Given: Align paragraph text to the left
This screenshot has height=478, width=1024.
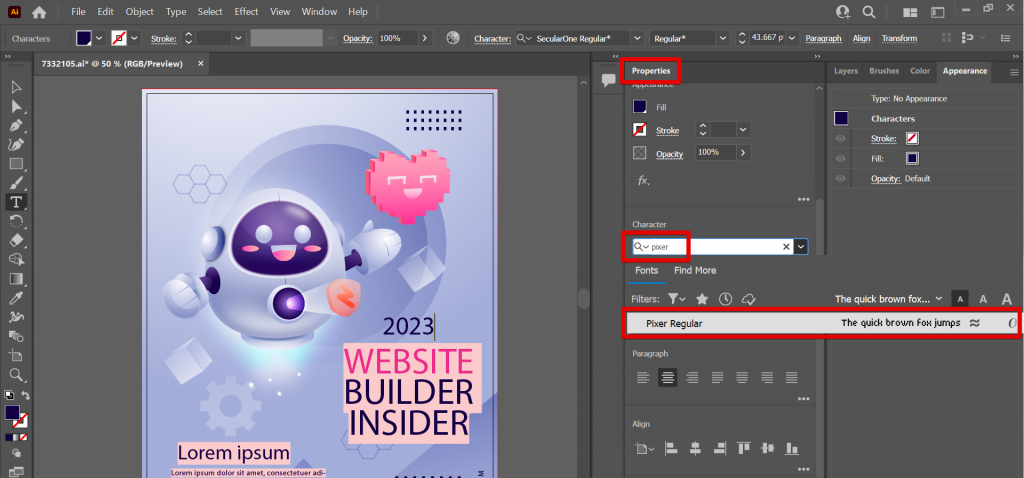Looking at the screenshot, I should (643, 377).
